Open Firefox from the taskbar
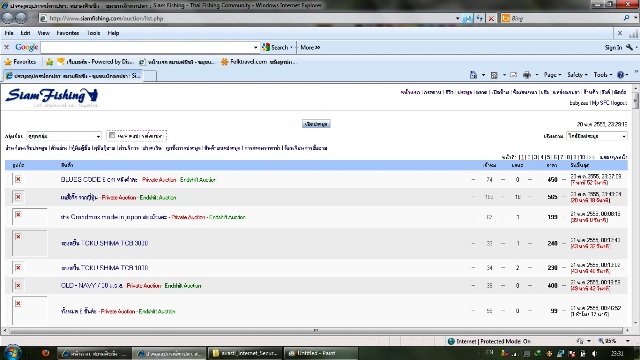Screen dimensions: 640x360 click(x=45, y=353)
